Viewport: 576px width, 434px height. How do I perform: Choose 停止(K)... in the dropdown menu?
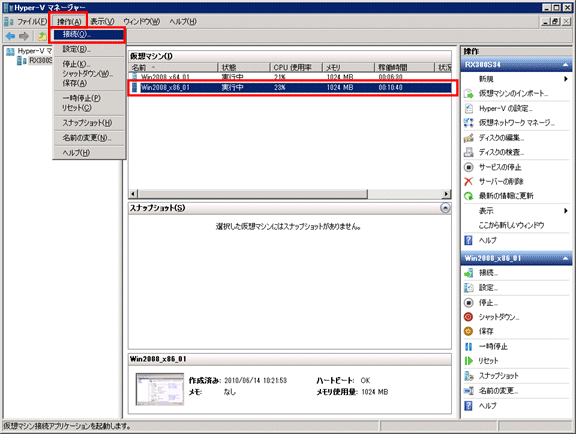click(x=89, y=64)
